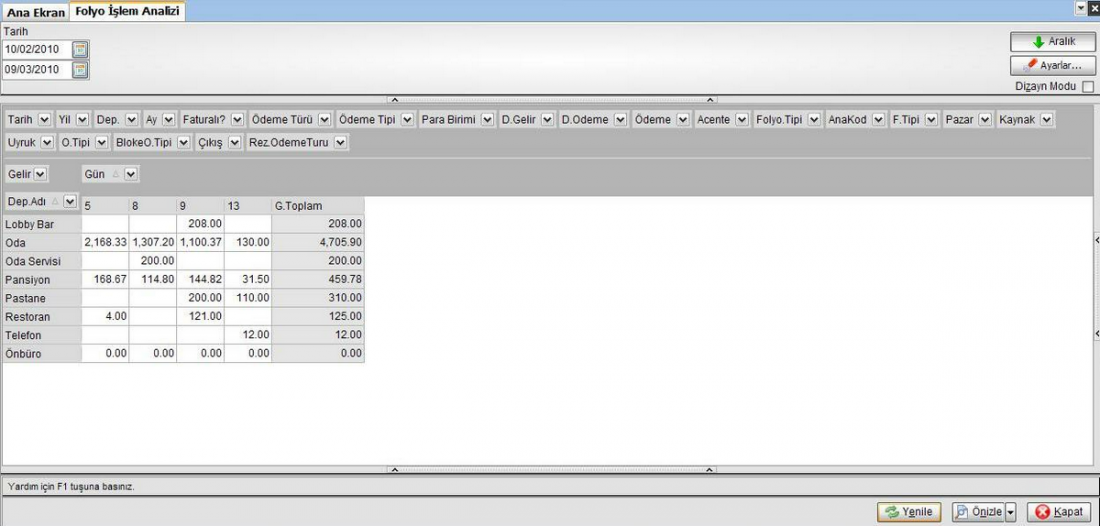The image size is (1100, 526).
Task: Click the Aralık button
Action: 1053,42
